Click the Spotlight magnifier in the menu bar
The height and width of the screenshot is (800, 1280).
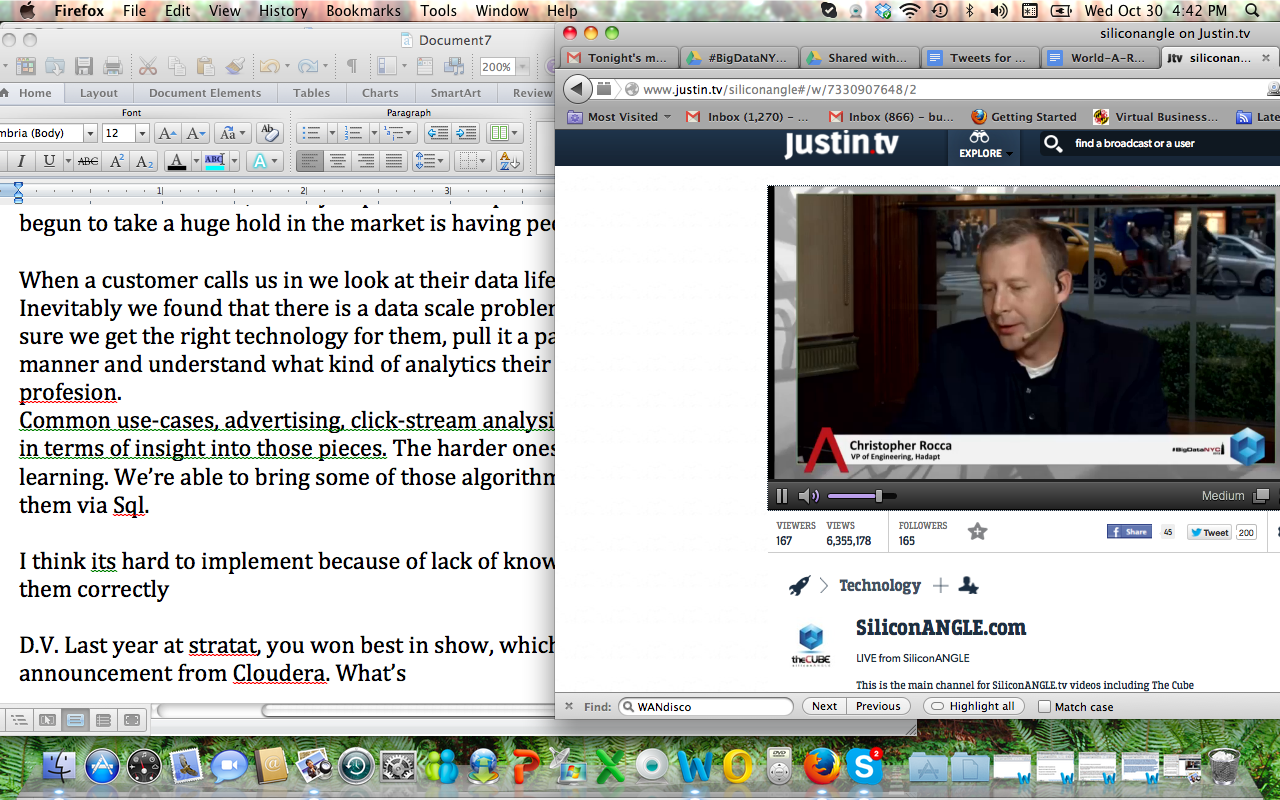[1253, 11]
